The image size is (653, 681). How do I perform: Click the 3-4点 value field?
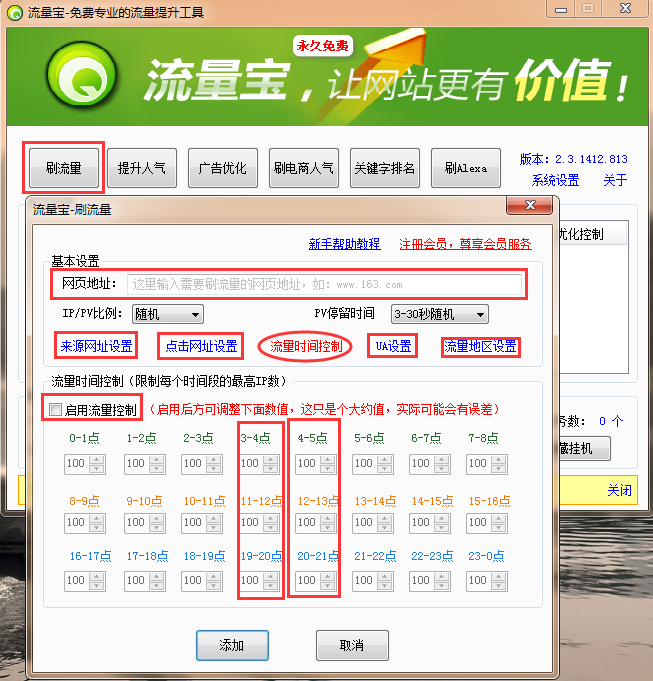pos(252,464)
